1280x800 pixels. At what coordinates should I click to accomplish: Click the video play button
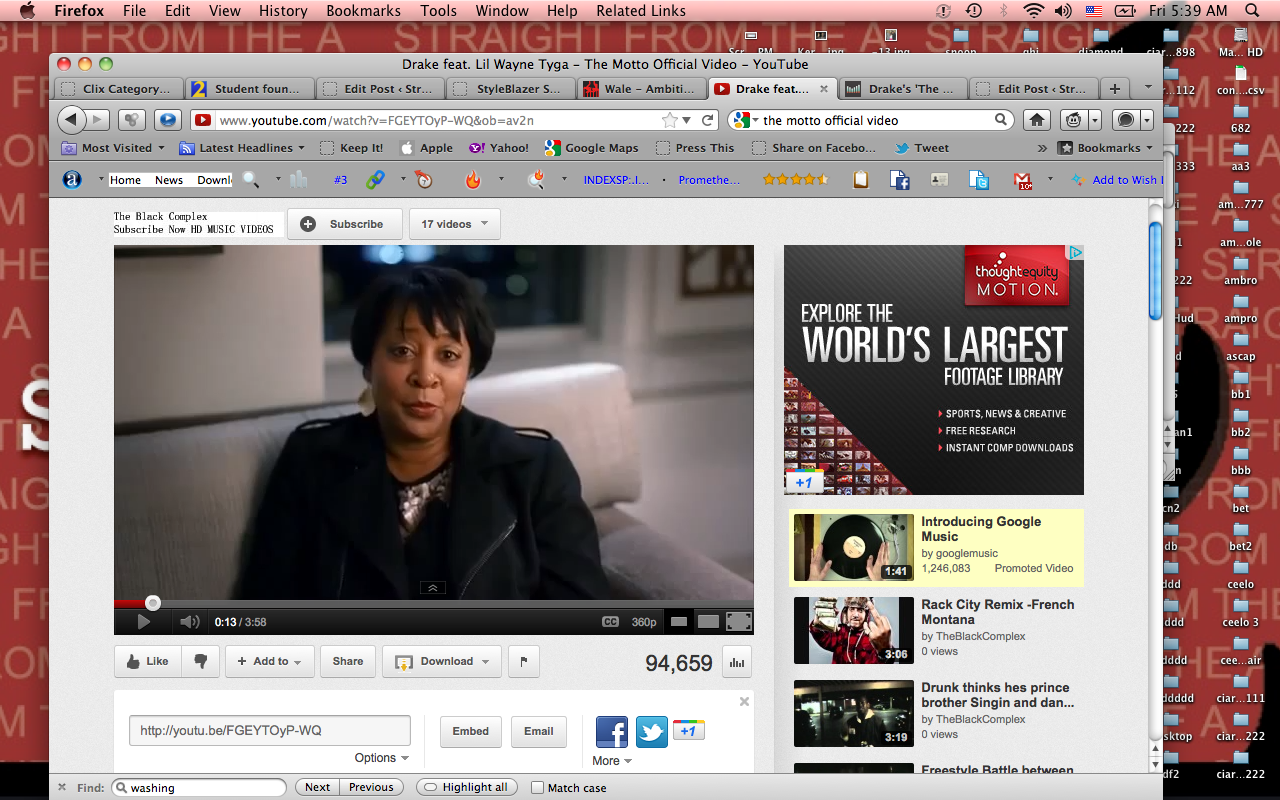click(143, 622)
